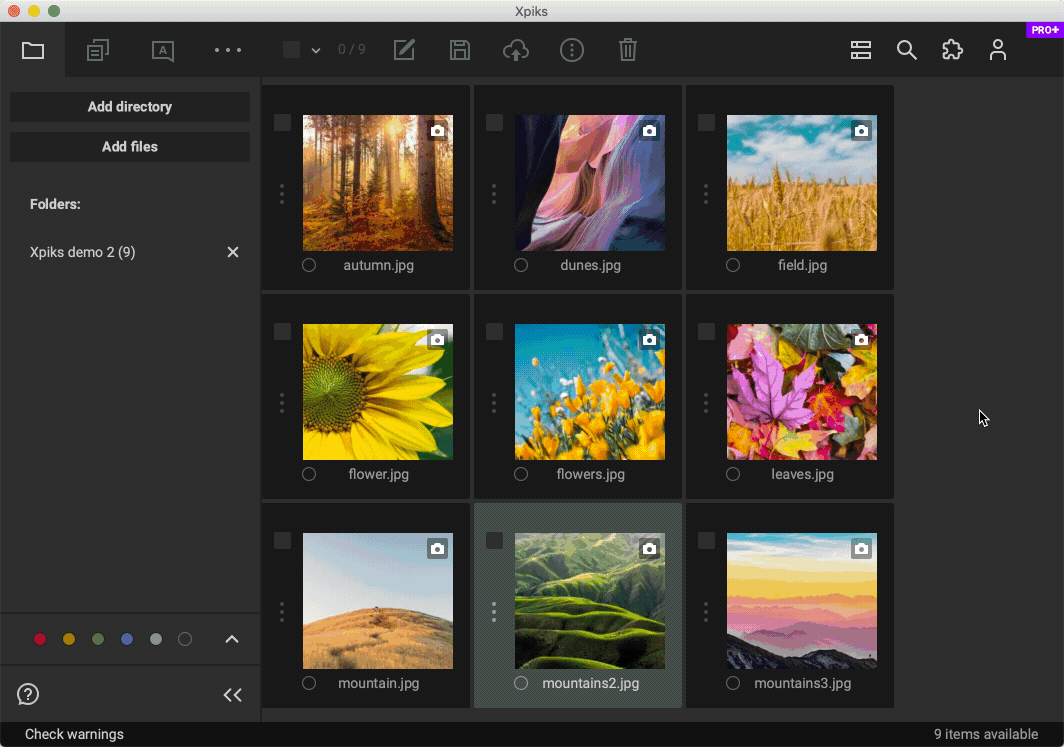Open the edit metadata tool in the toolbar
The image size is (1064, 747).
coord(404,50)
